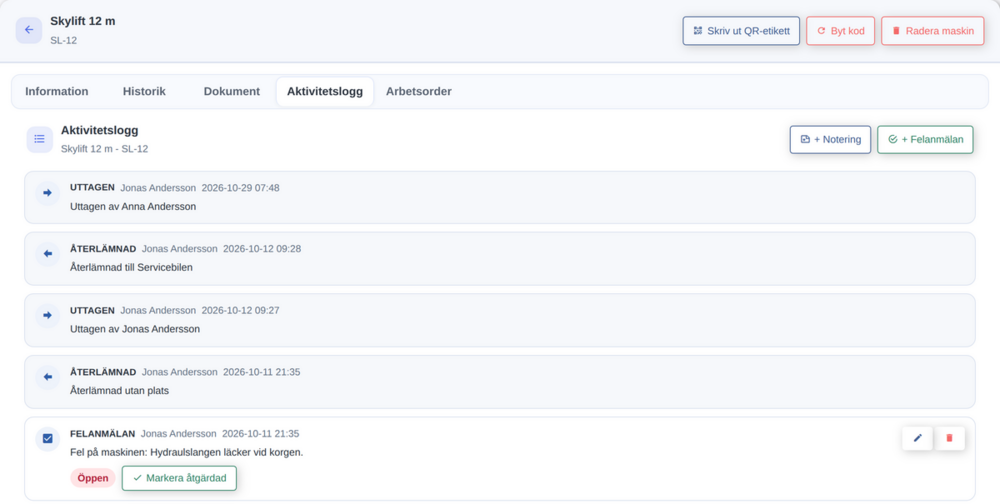
Task: Click the FELANMÄLAN entry label
Action: 103,434
